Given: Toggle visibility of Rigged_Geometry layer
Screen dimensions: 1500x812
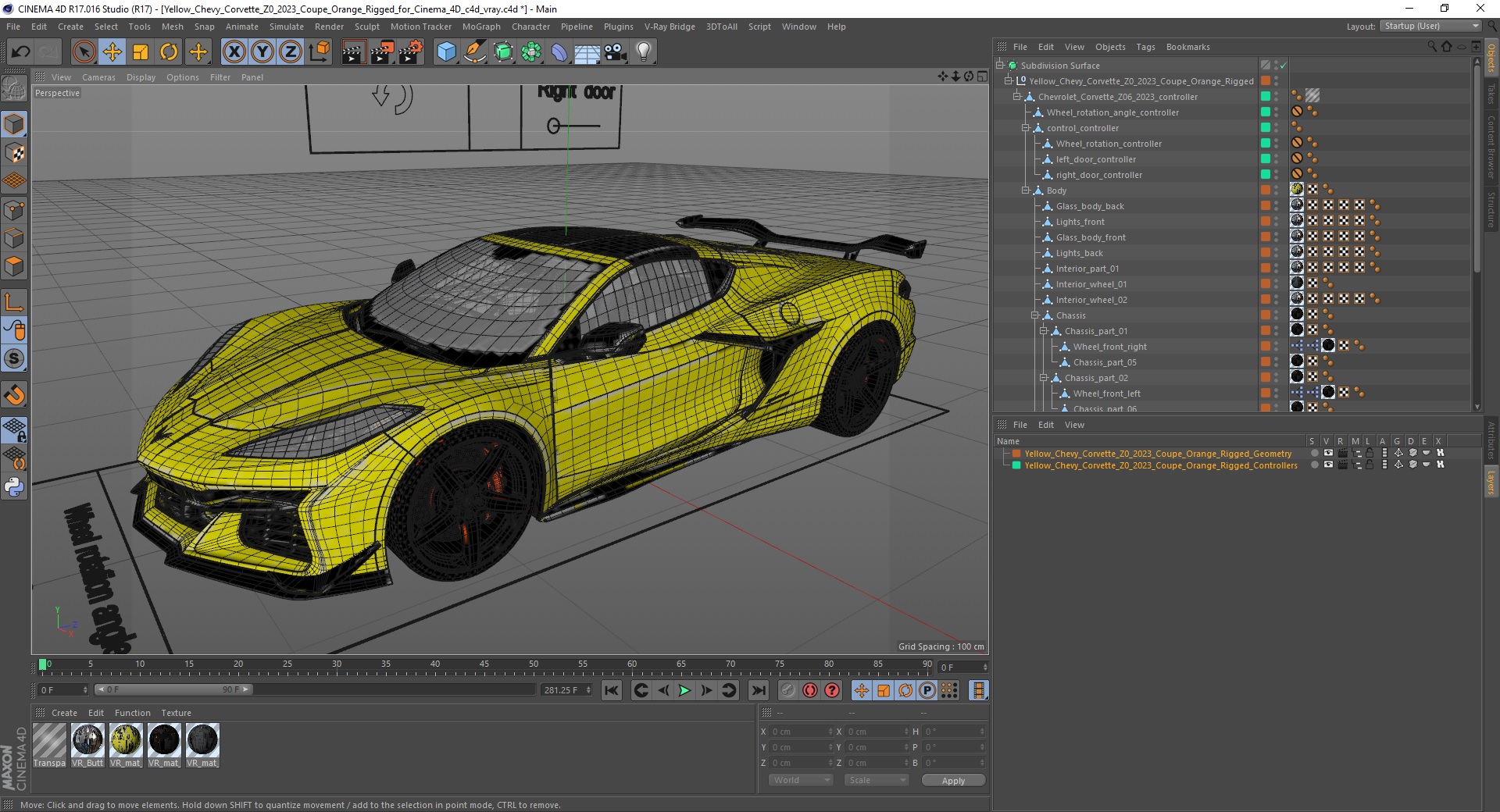Looking at the screenshot, I should [1328, 454].
